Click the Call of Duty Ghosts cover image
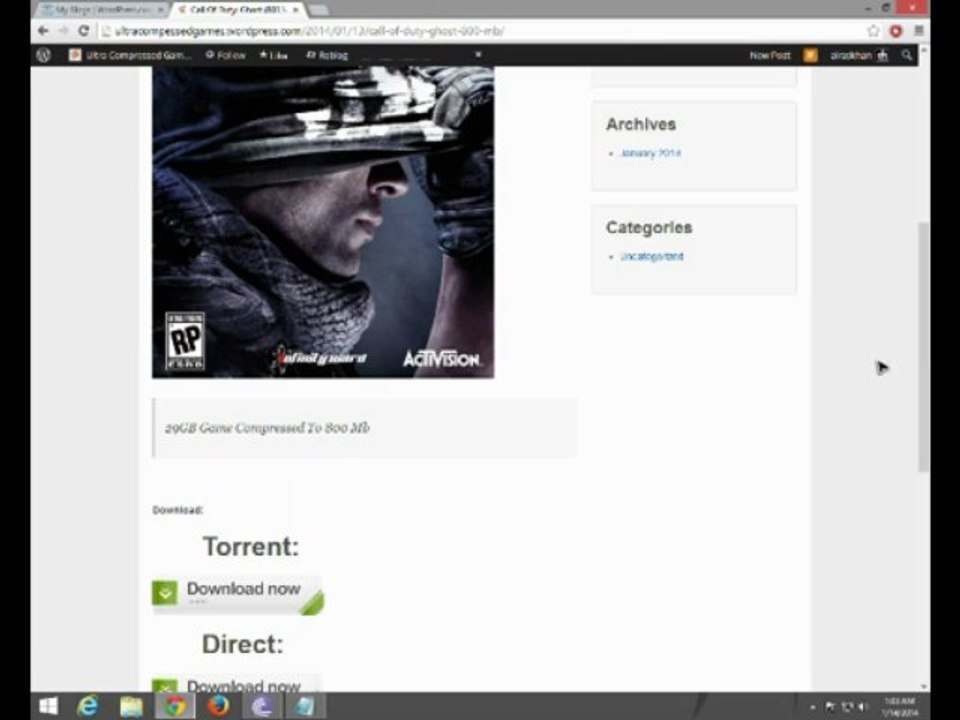The width and height of the screenshot is (960, 720). click(x=323, y=222)
